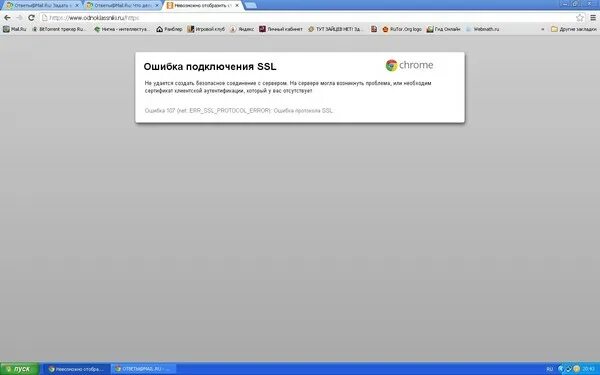Click the taskbar clock
Screen dimensions: 600x375
point(589,369)
